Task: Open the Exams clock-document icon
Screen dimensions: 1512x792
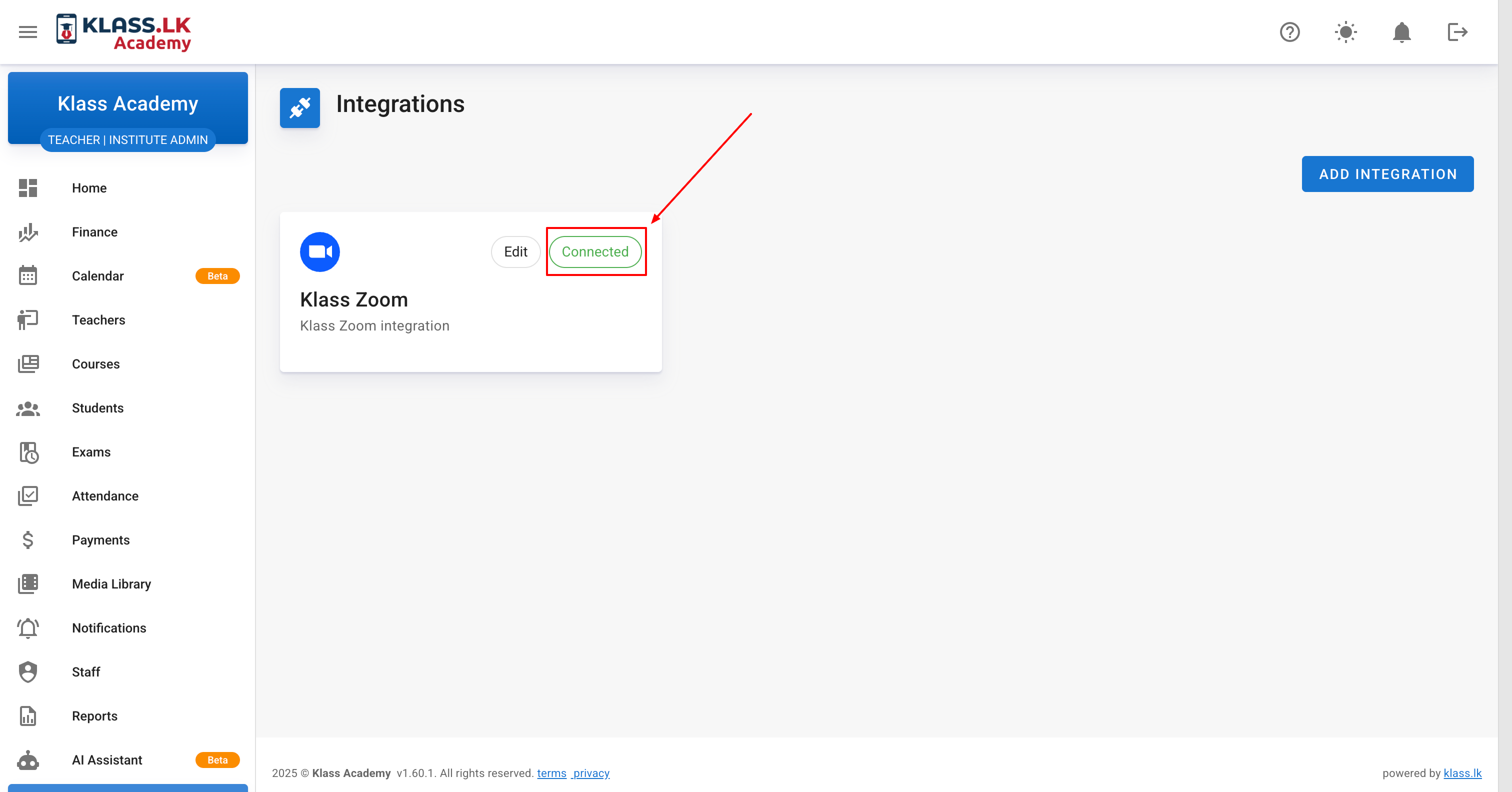Action: pyautogui.click(x=27, y=452)
